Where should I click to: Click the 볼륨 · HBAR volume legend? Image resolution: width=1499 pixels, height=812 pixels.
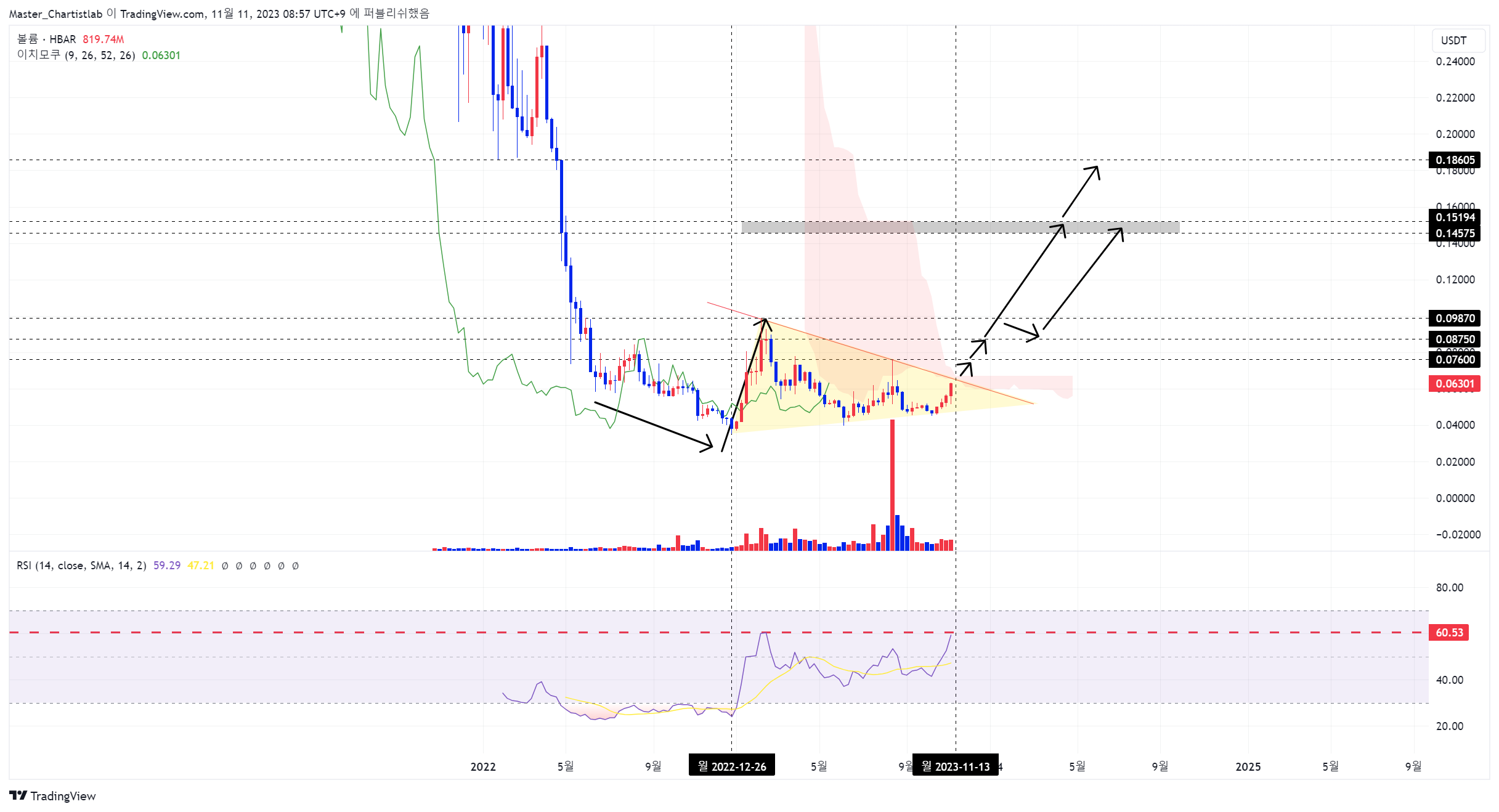pos(46,39)
